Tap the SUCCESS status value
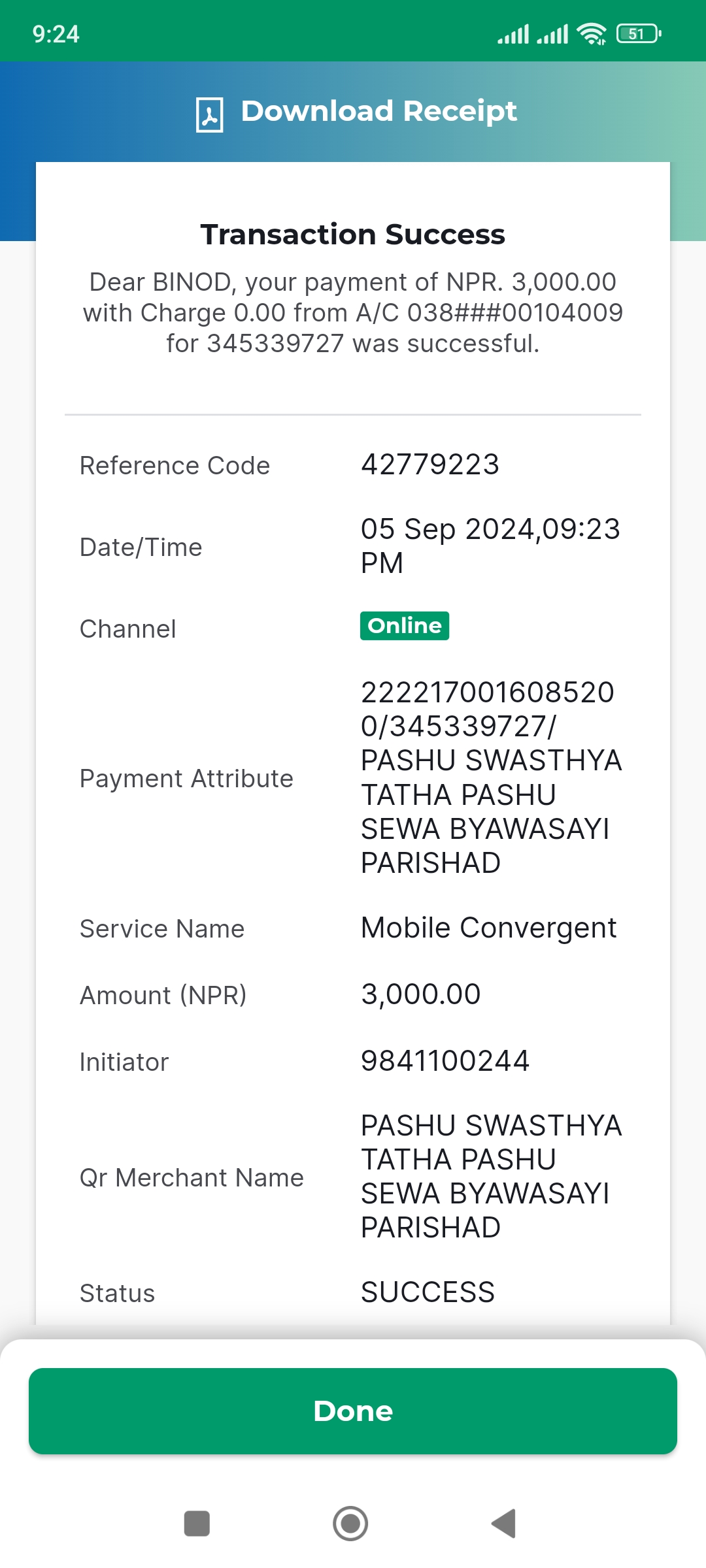This screenshot has width=706, height=1568. click(428, 1292)
